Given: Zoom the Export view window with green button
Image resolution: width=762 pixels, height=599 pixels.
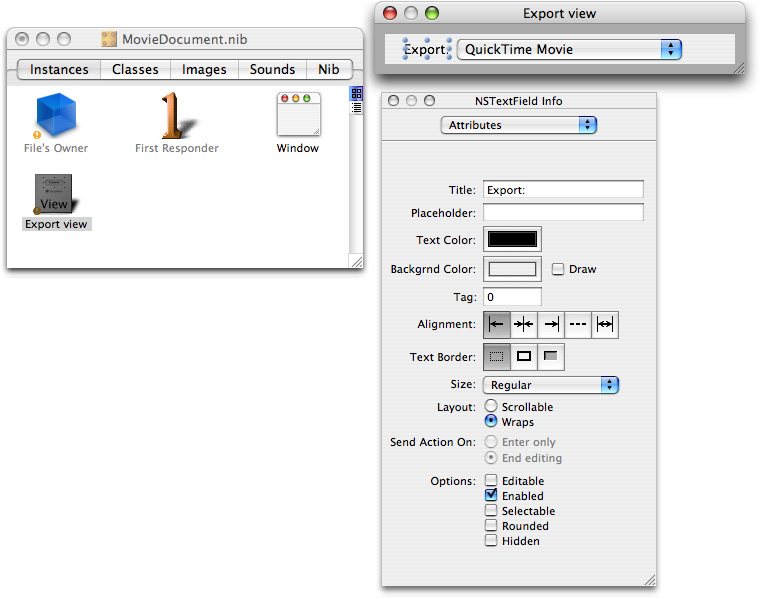Looking at the screenshot, I should [432, 13].
